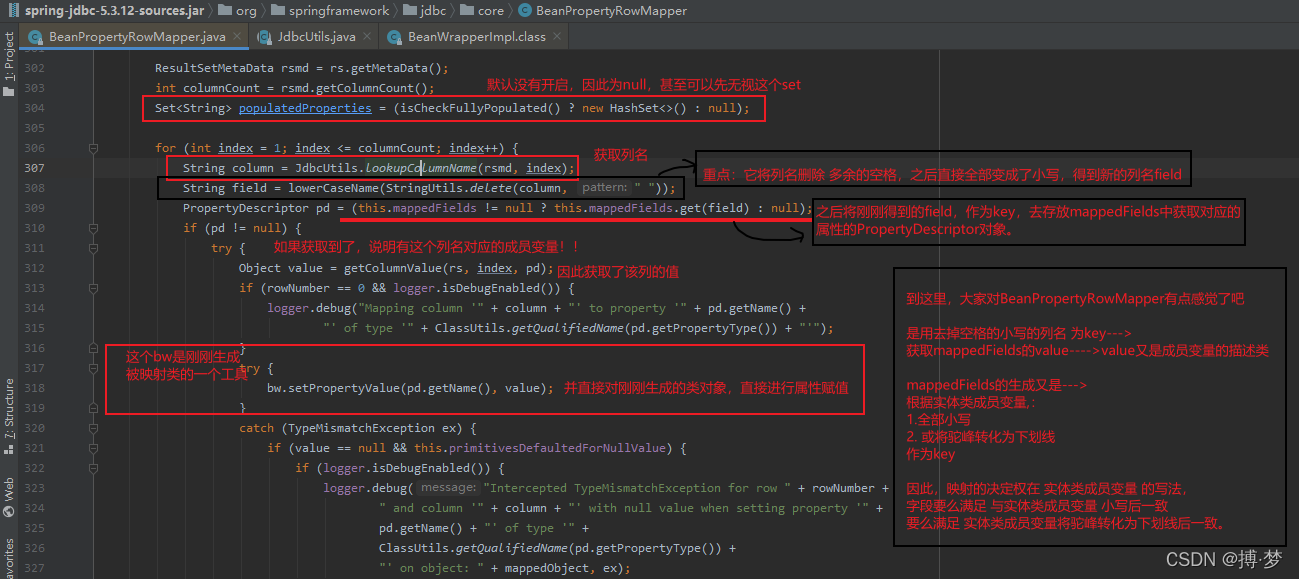Collapse the if block at line 313
Viewport: 1299px width, 579px height.
94,288
